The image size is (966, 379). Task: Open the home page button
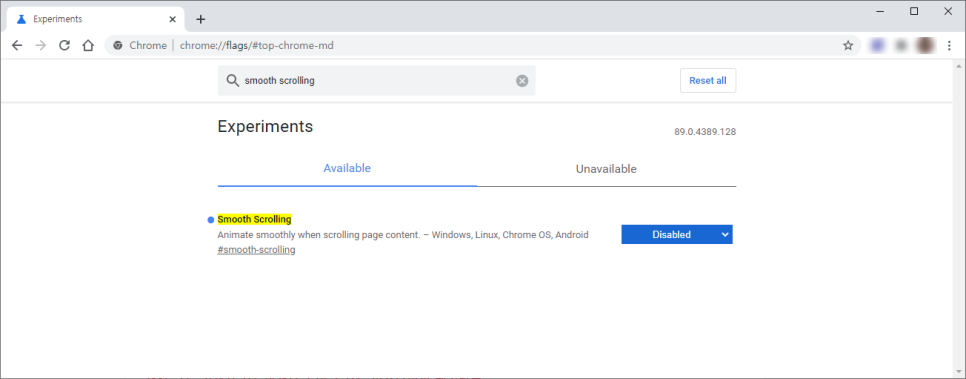pos(88,46)
